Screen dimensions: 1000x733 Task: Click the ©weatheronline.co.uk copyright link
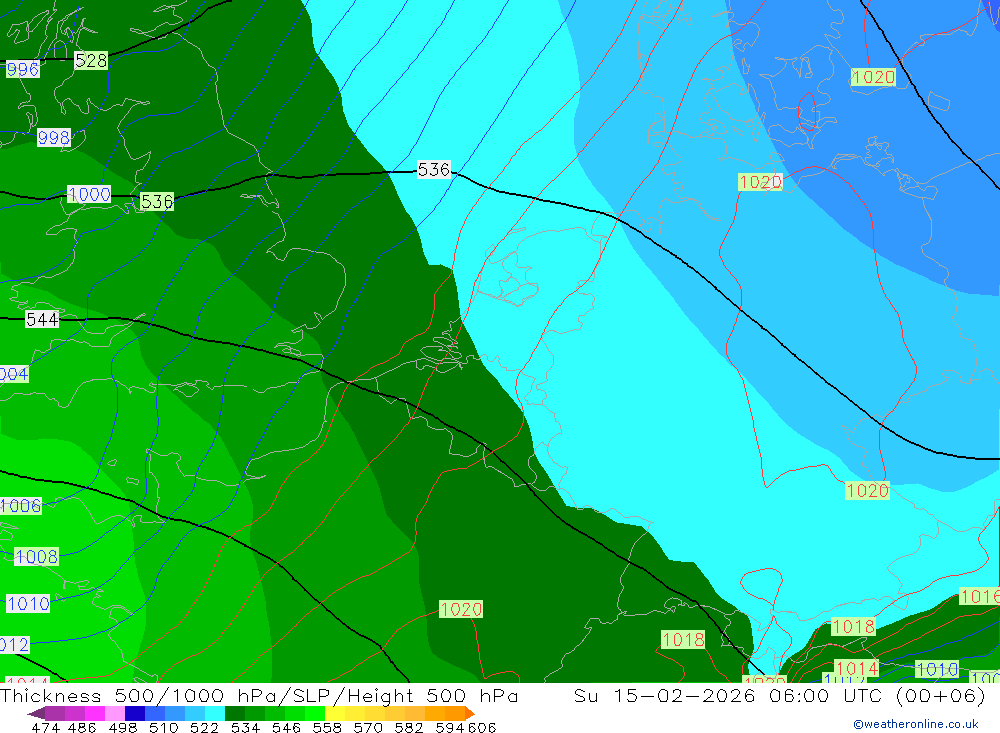[916, 724]
